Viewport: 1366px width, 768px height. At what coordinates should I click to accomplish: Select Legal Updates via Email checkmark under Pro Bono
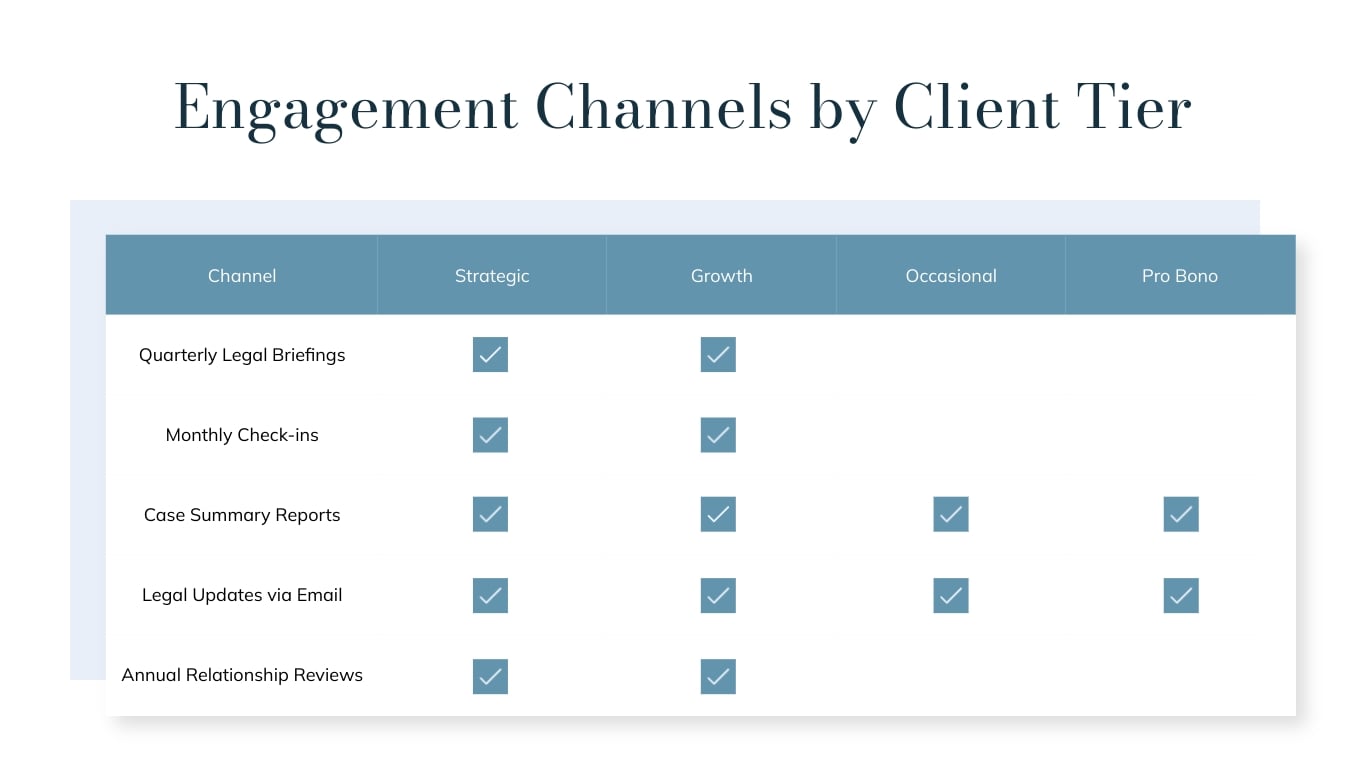[x=1181, y=595]
